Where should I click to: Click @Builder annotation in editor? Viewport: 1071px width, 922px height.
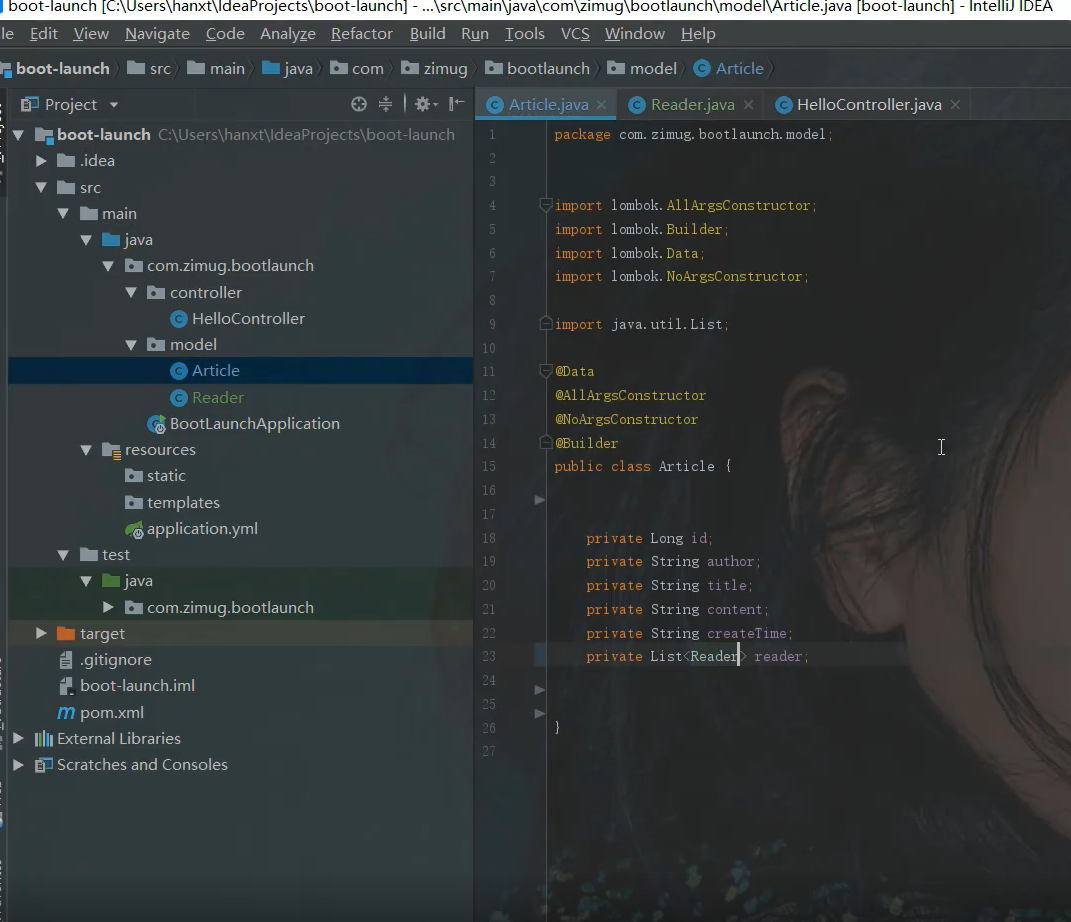tap(586, 443)
